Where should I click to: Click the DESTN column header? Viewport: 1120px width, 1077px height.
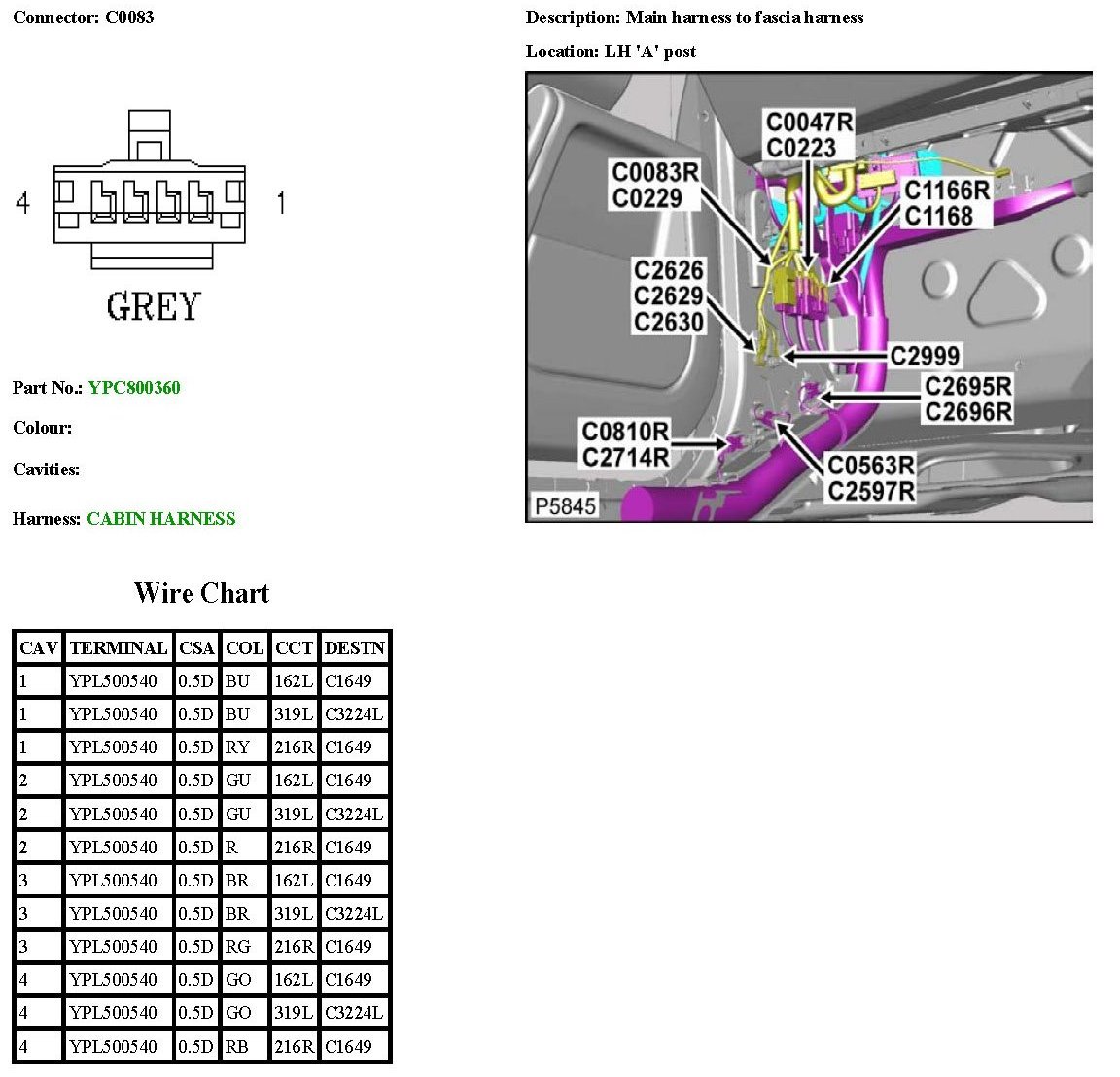[x=354, y=647]
